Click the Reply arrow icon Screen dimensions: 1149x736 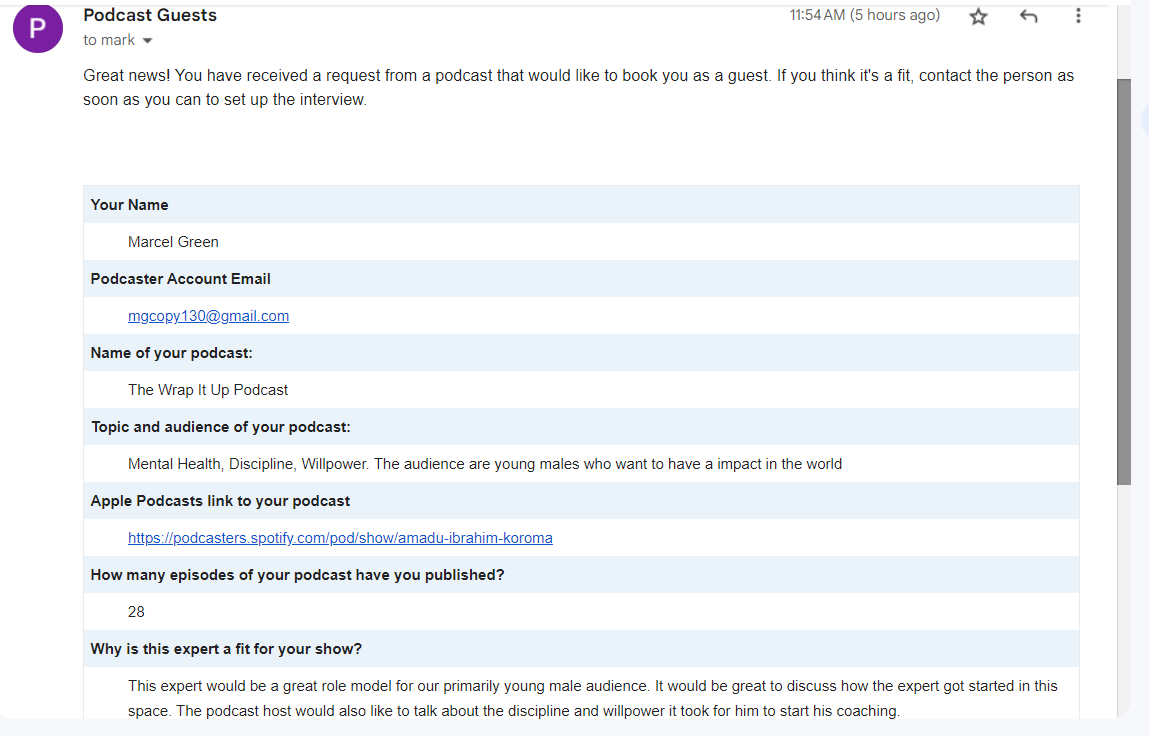(x=1028, y=16)
